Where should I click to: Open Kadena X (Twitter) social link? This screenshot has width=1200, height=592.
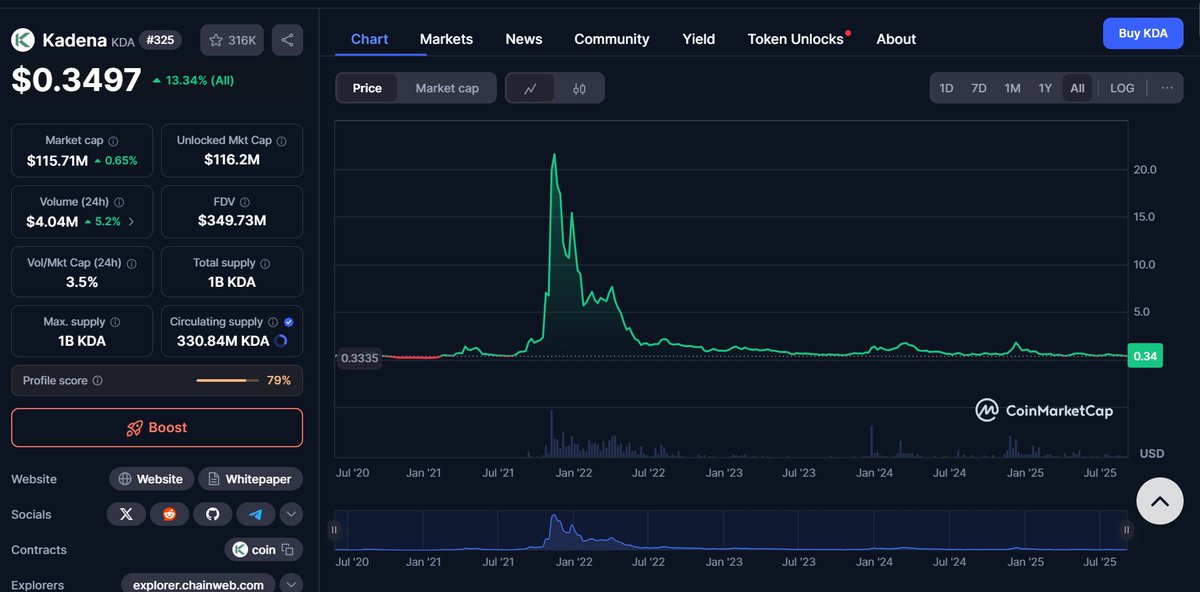pyautogui.click(x=126, y=514)
